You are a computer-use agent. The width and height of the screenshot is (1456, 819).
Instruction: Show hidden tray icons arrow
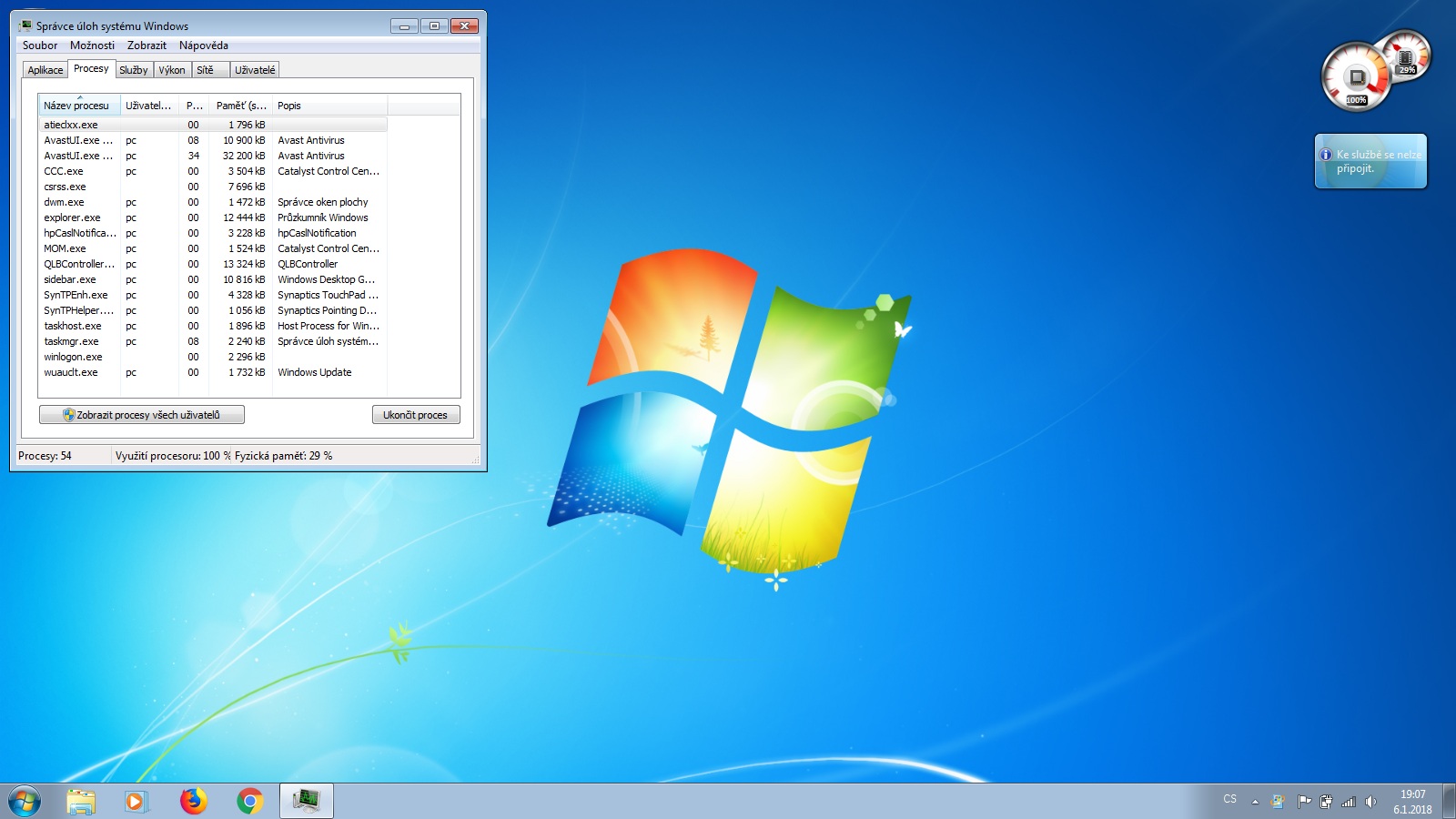coord(1255,802)
